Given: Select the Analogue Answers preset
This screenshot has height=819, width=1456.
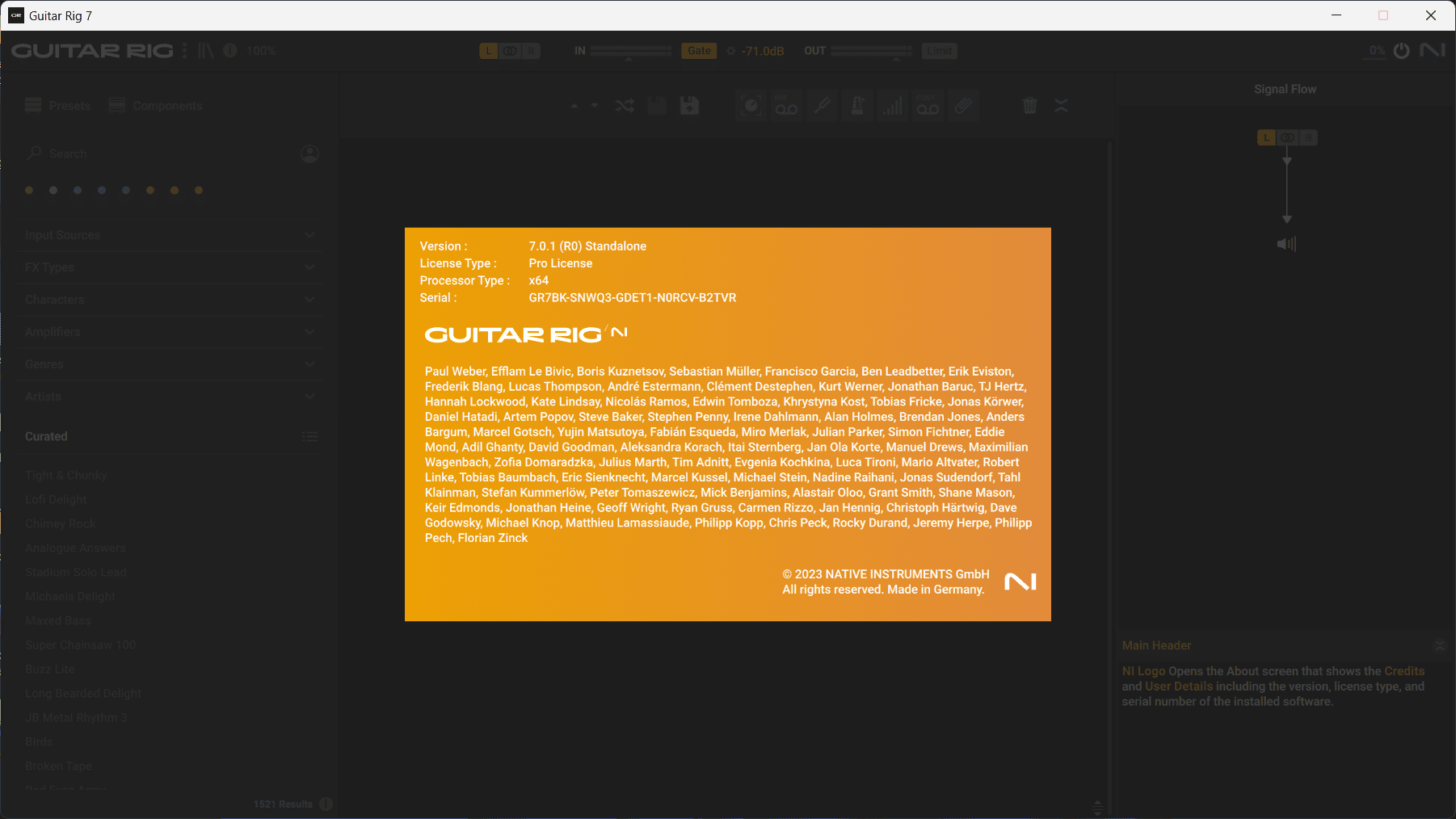Looking at the screenshot, I should pyautogui.click(x=76, y=548).
